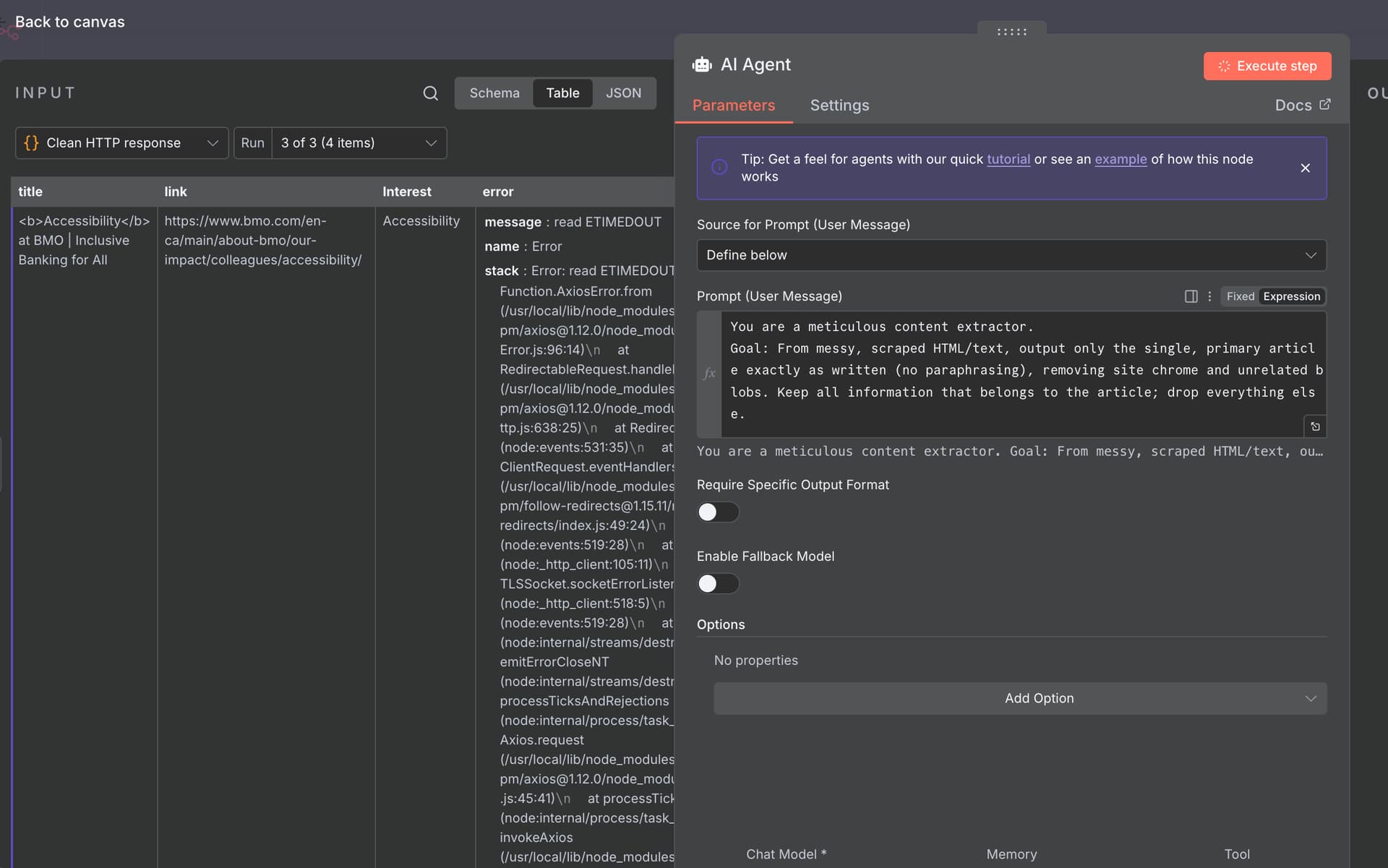Dismiss the tip banner with X icon

pyautogui.click(x=1305, y=168)
